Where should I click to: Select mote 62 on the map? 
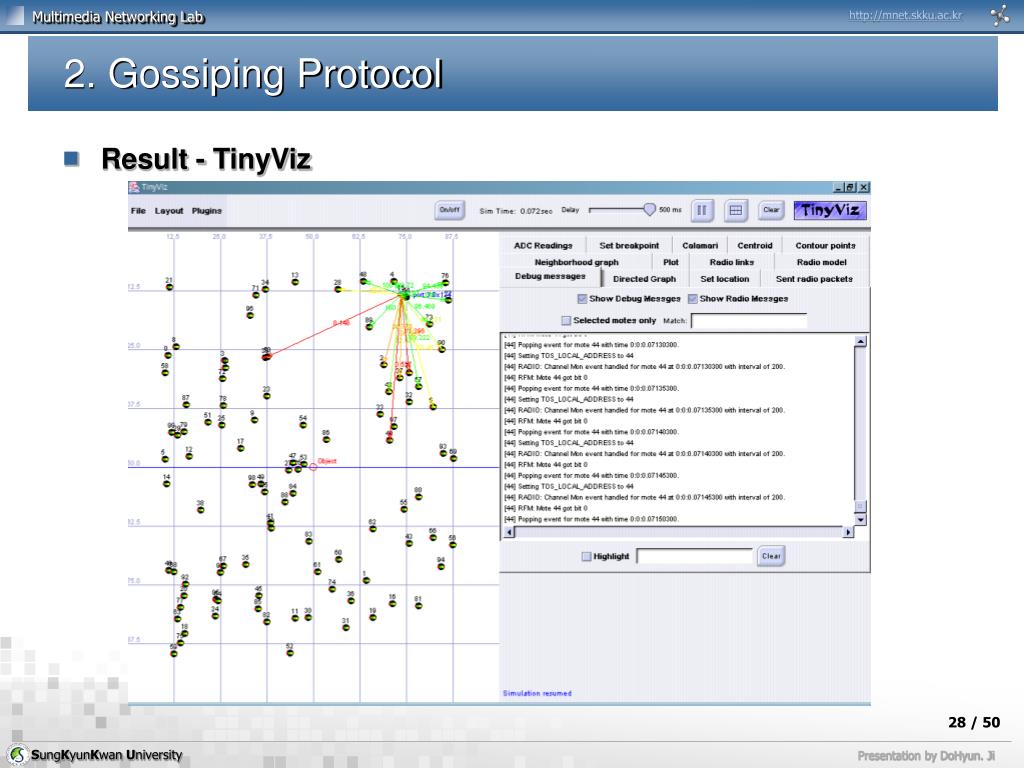coord(372,528)
